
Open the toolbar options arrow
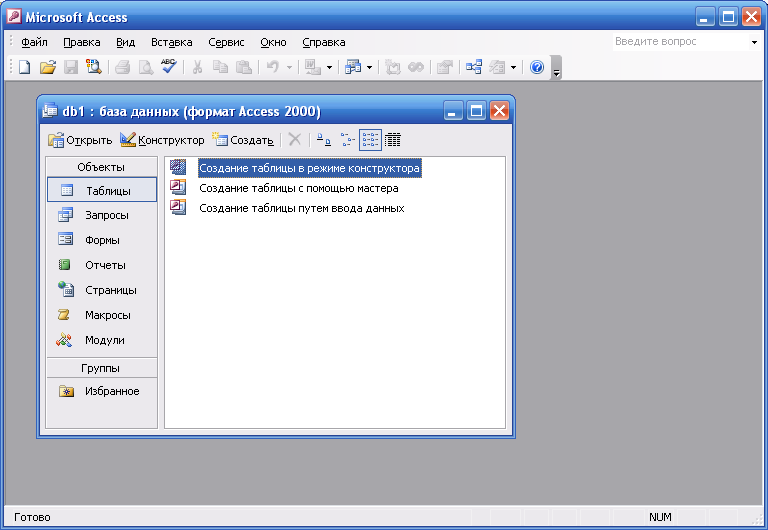coord(556,68)
